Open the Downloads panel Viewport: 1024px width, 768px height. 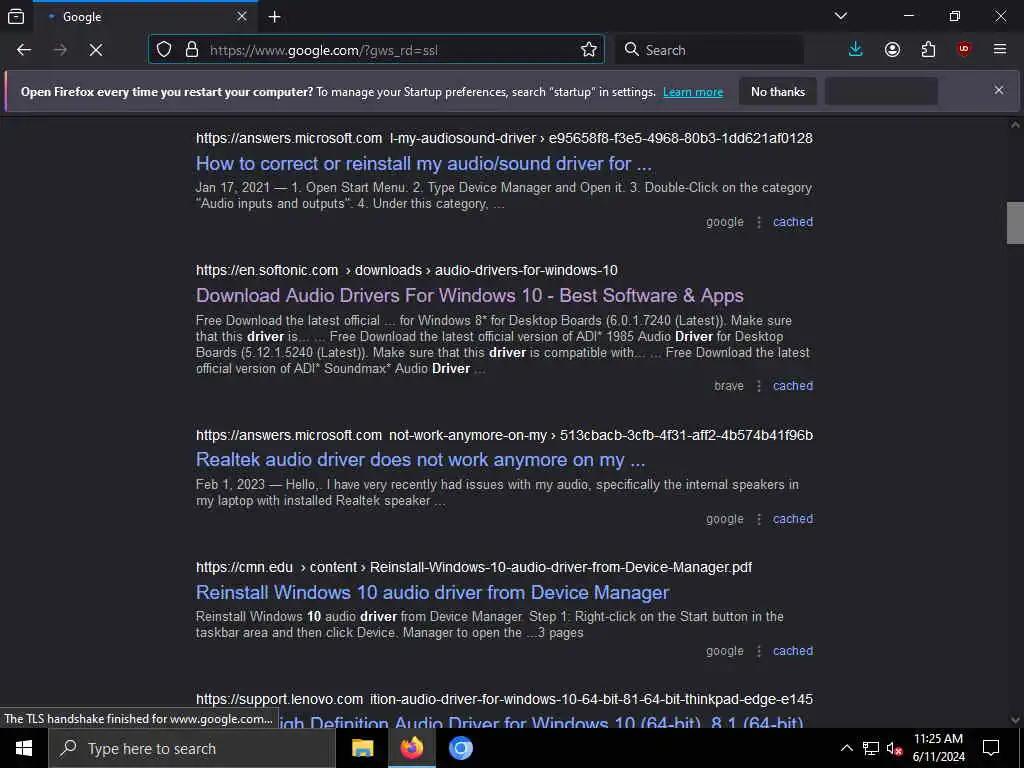(x=856, y=50)
